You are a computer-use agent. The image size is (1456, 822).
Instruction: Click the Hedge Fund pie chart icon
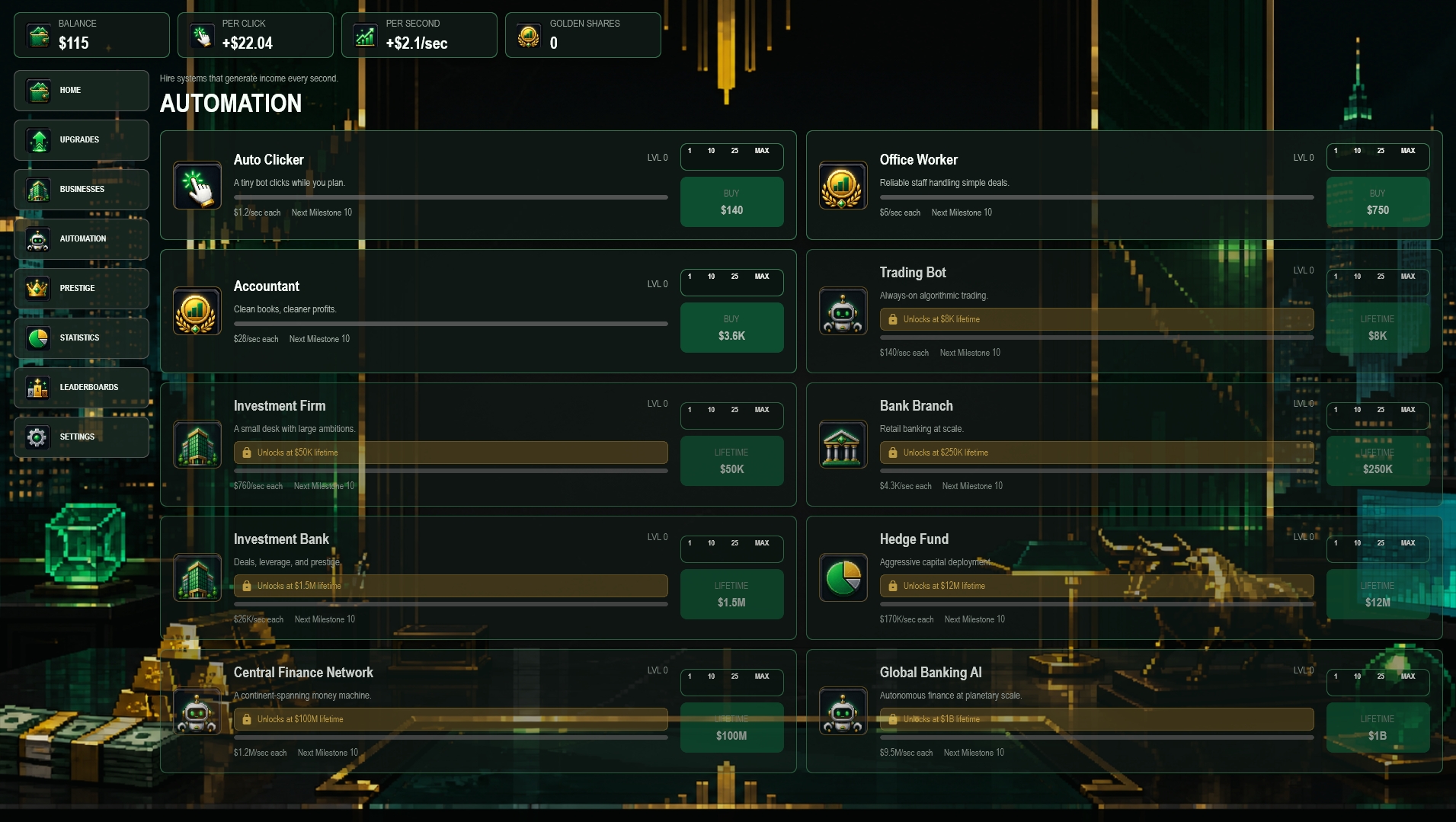tap(843, 577)
